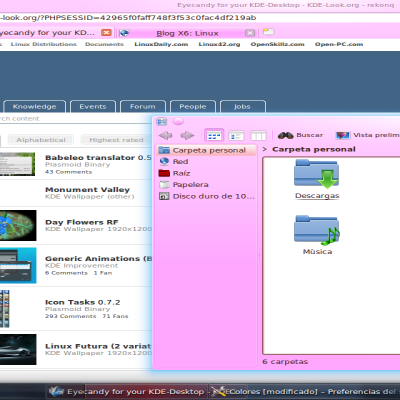Switch file manager to columns view

(x=258, y=136)
